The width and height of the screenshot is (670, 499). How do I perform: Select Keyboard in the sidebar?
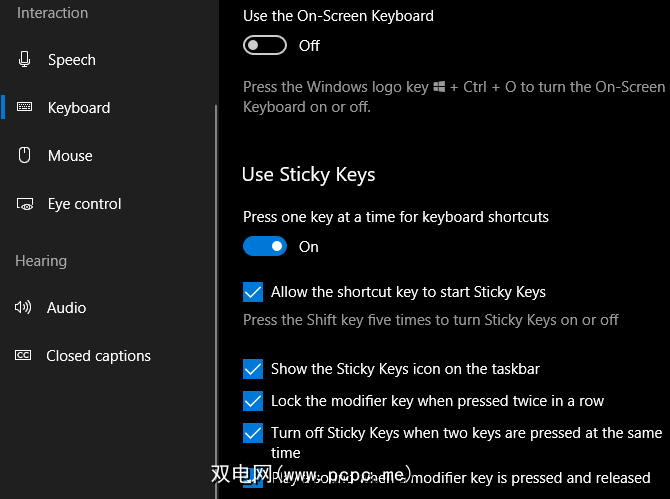tap(79, 108)
